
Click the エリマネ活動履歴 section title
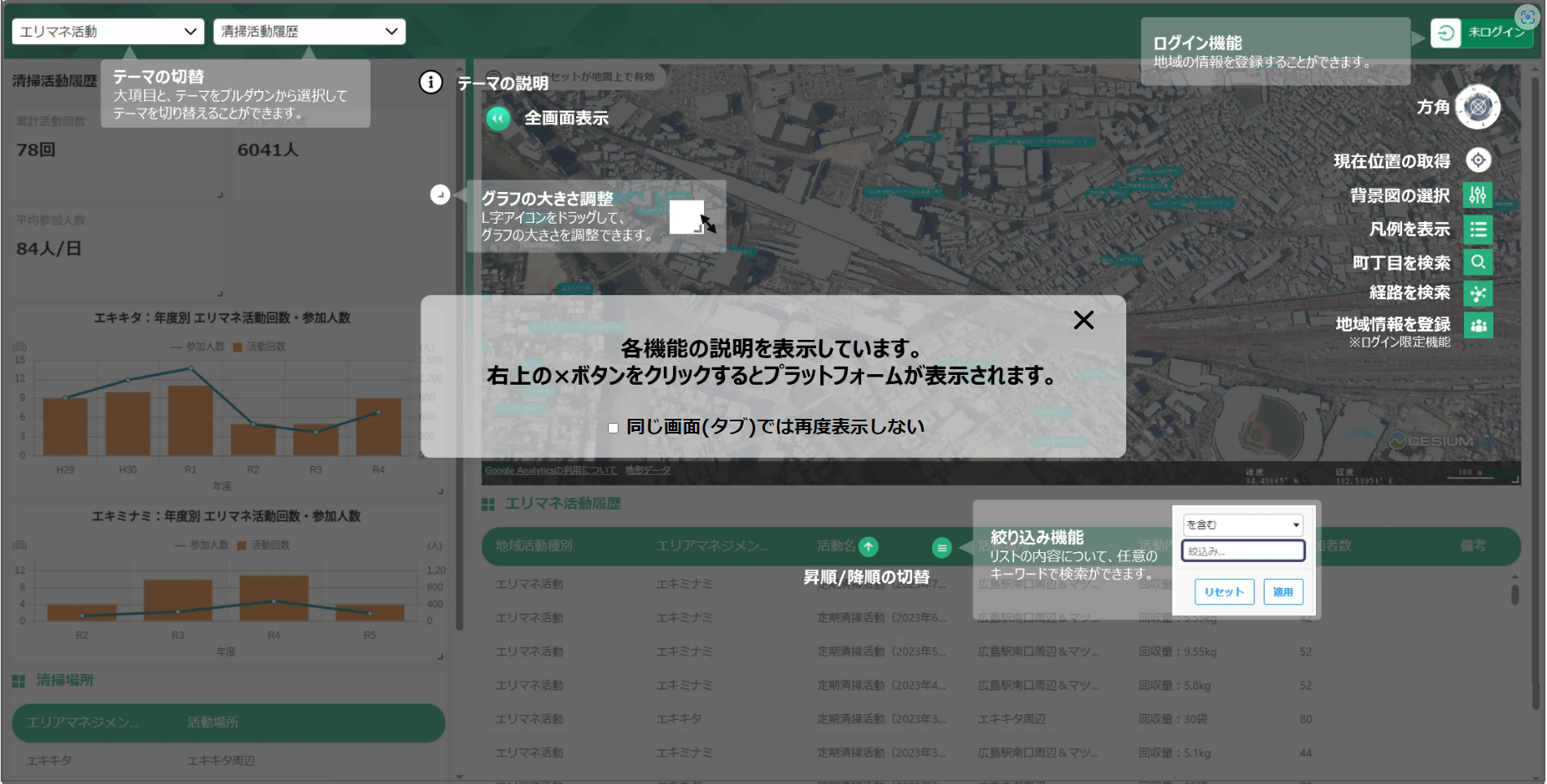click(562, 504)
